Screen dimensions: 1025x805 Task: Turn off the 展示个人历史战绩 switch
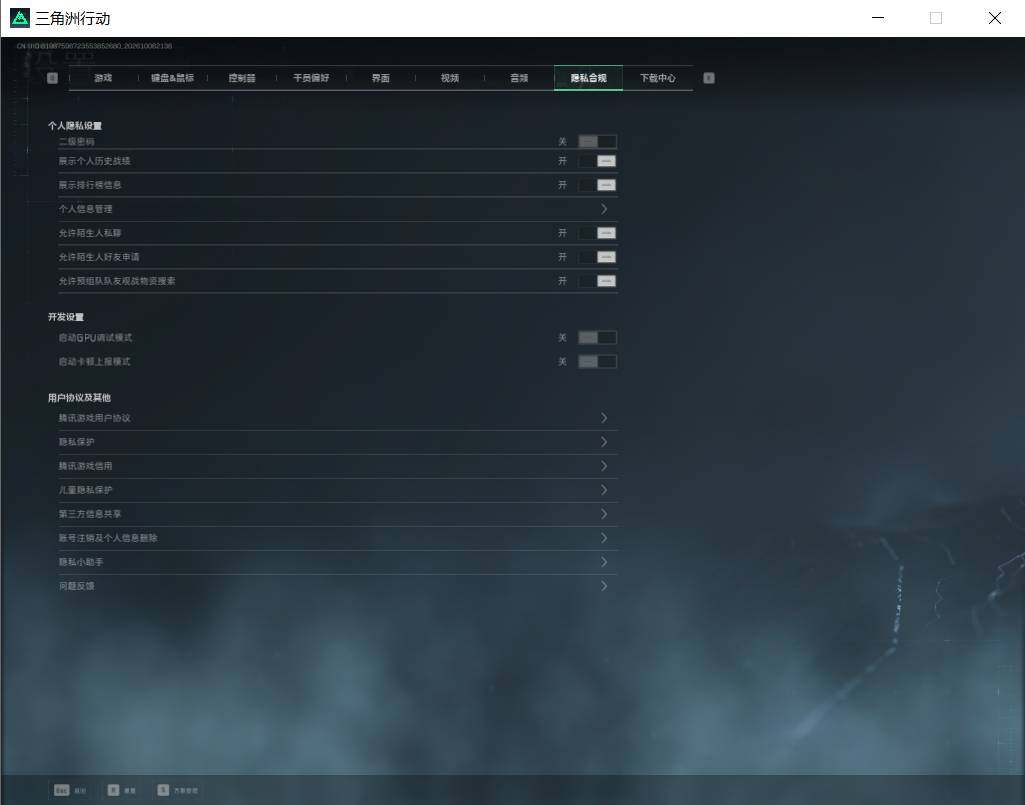click(597, 161)
